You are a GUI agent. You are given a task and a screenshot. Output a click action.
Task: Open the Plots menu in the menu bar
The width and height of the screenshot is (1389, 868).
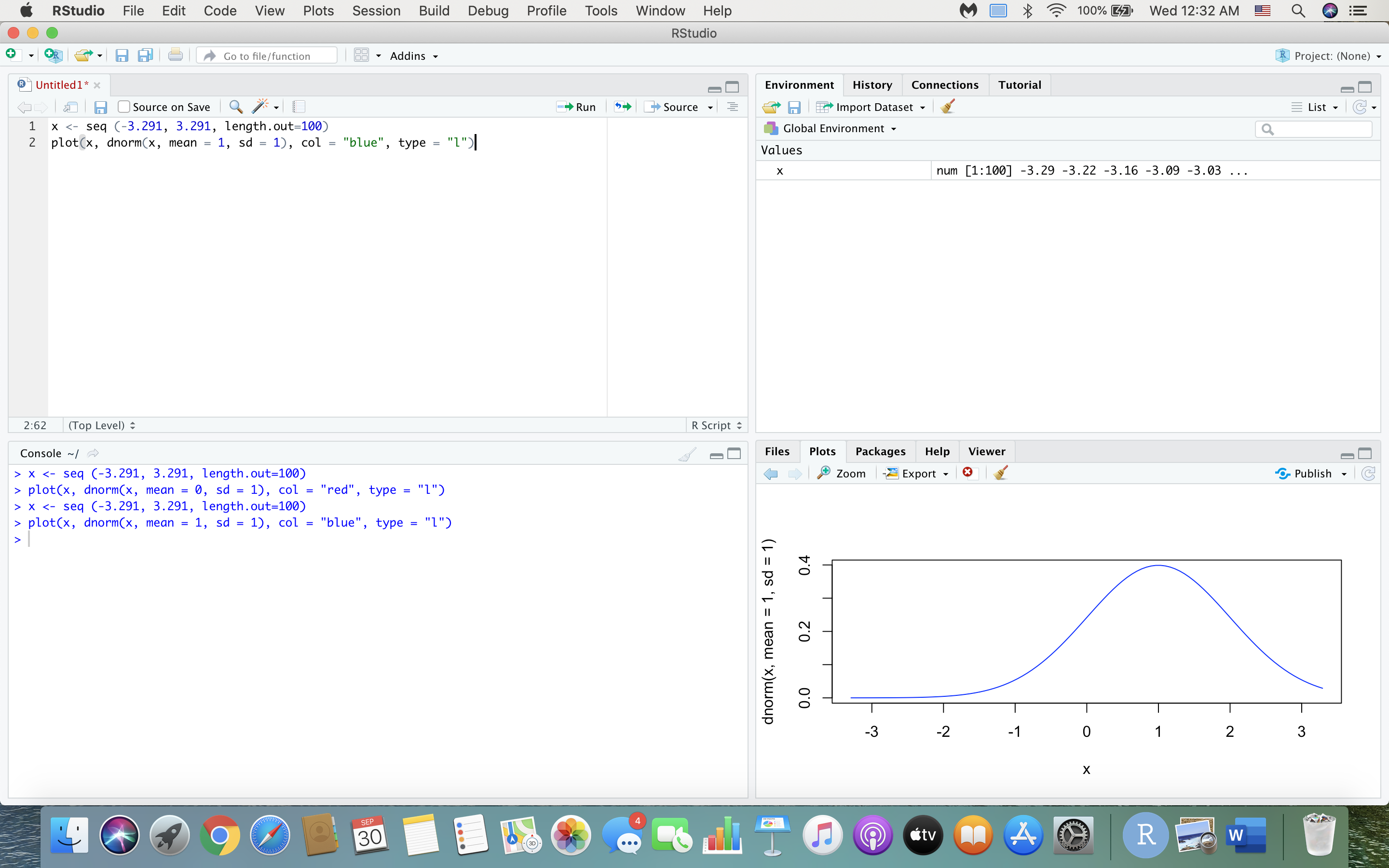(318, 10)
